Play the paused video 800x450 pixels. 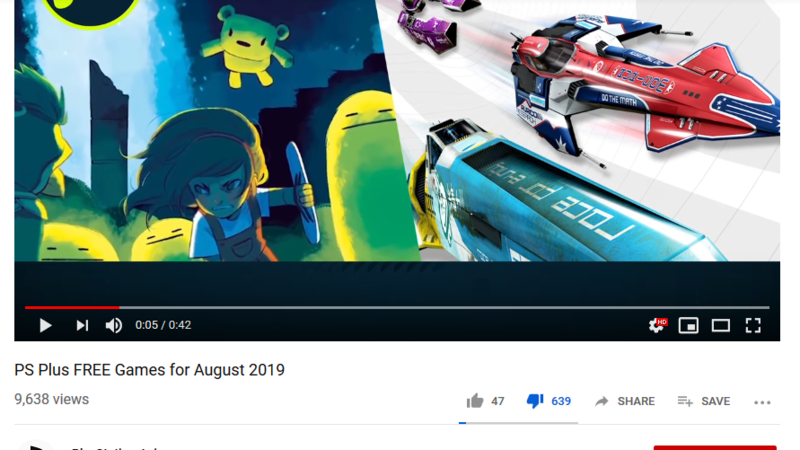click(45, 326)
